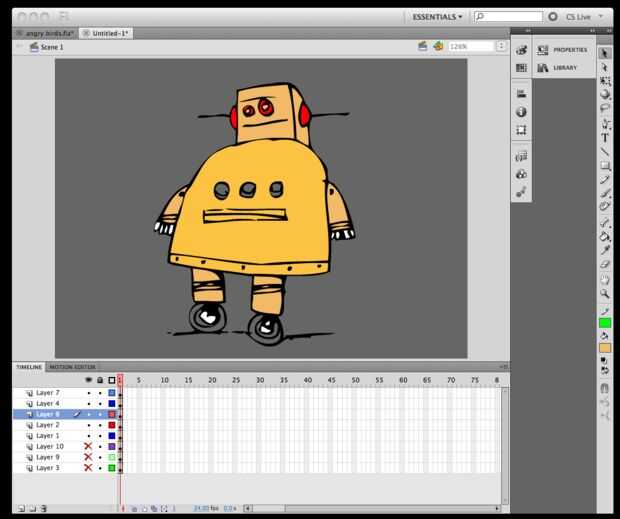Click the Delete layer trash icon
The image size is (620, 519).
(44, 509)
